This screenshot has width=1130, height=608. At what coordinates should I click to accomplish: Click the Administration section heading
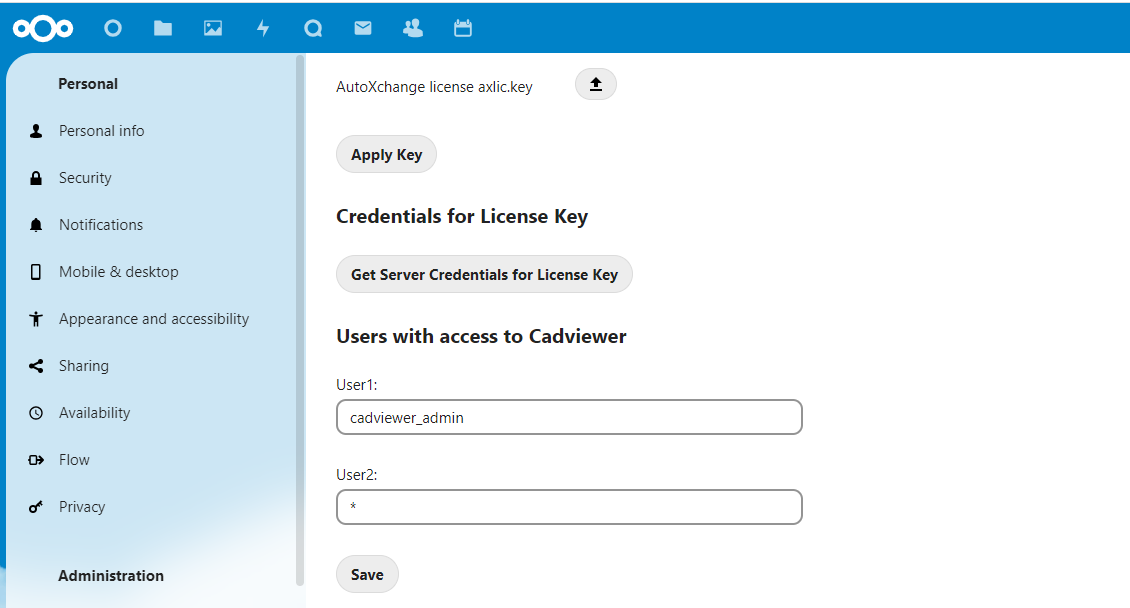pyautogui.click(x=111, y=576)
